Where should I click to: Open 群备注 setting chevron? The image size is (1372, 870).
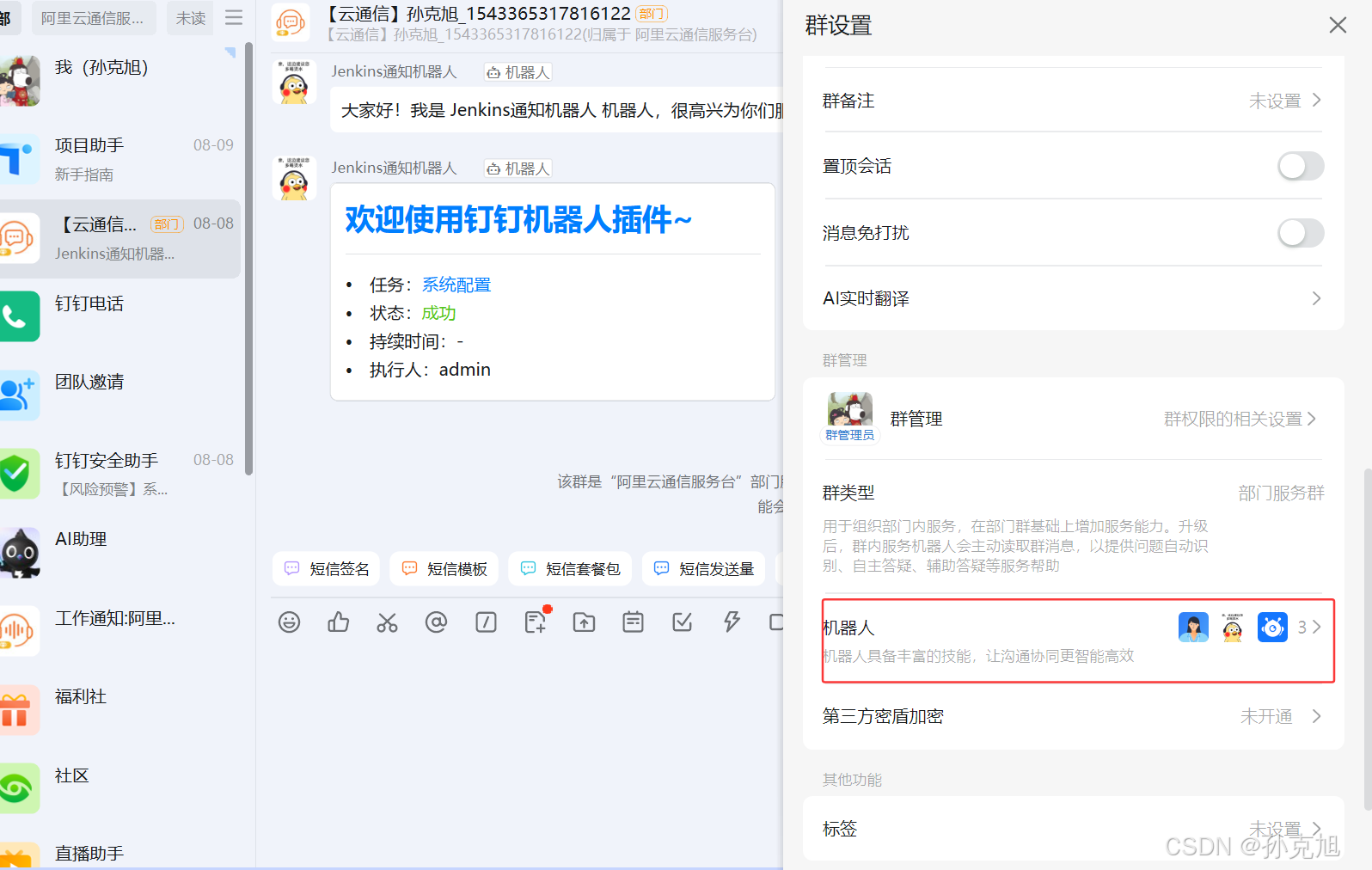(1316, 101)
